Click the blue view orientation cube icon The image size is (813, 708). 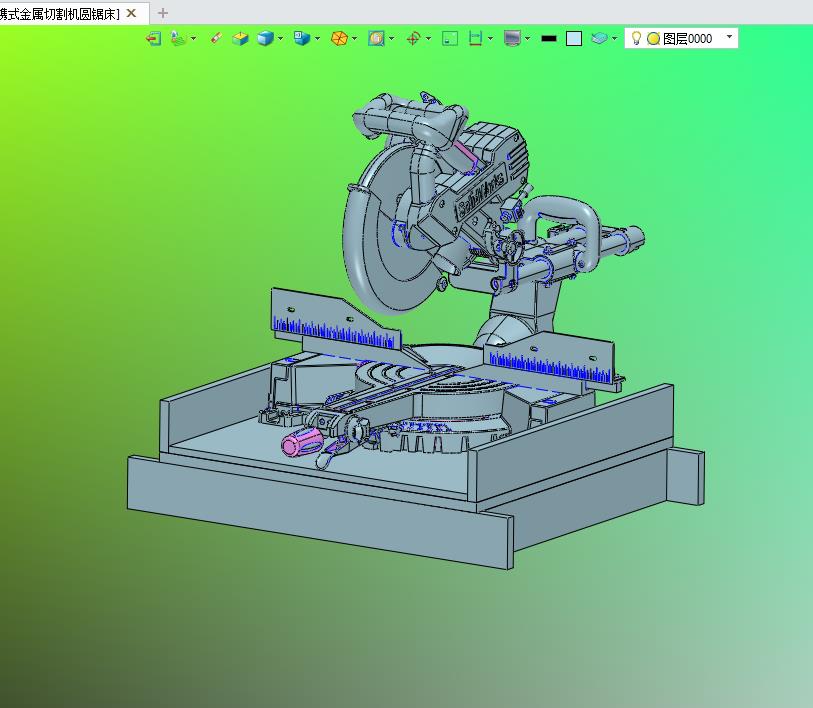302,38
